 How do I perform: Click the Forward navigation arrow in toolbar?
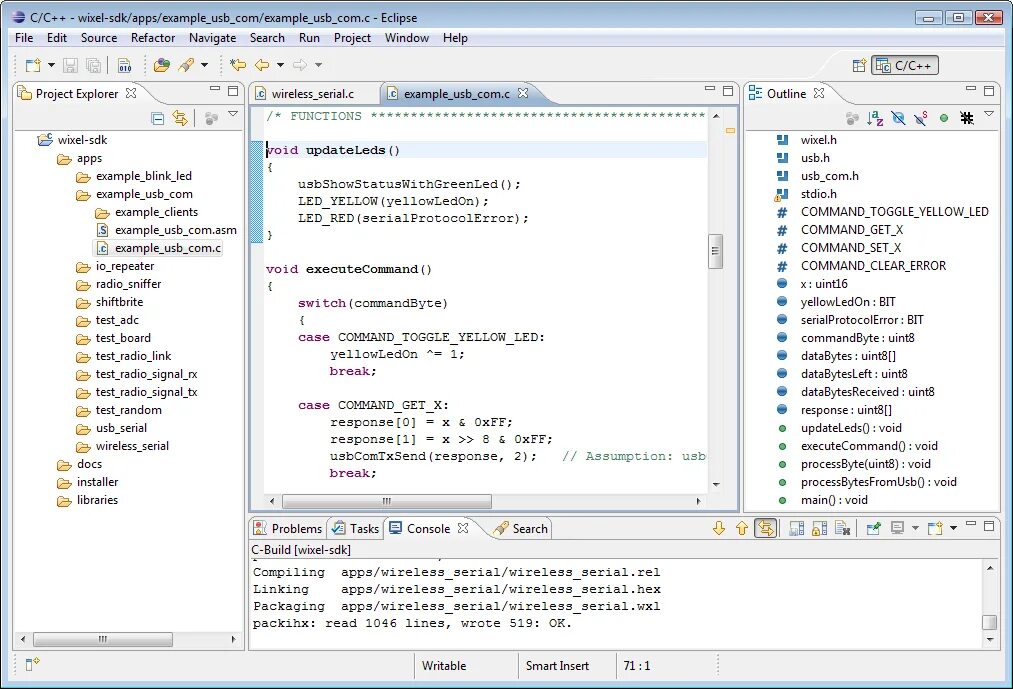tap(299, 65)
